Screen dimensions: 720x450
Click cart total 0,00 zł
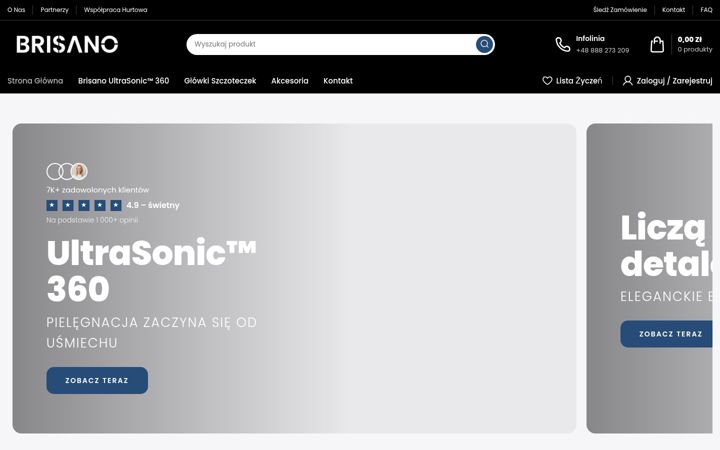coord(689,39)
